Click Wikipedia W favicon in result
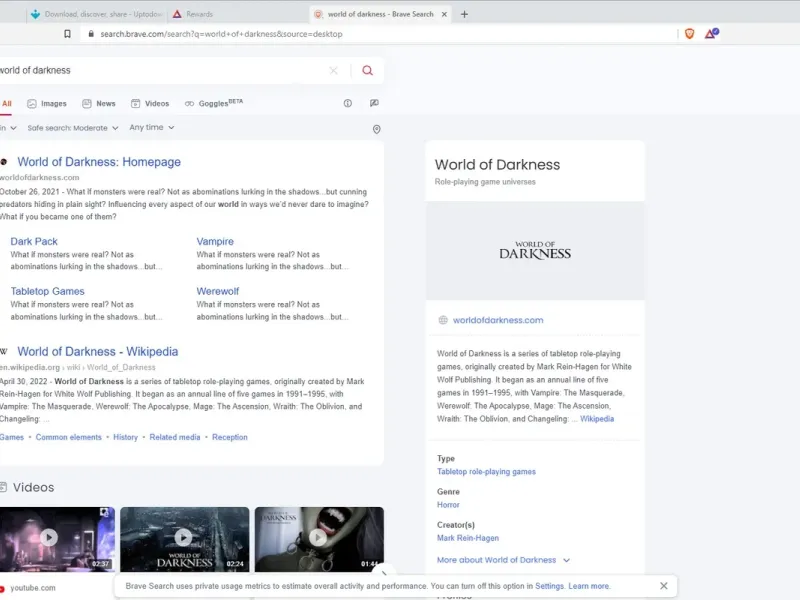The height and width of the screenshot is (600, 800). click(4, 352)
